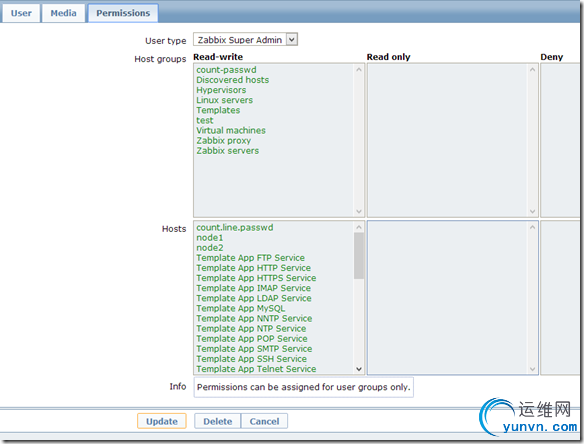Select Template App POP Service
This screenshot has width=584, height=444.
(252, 339)
